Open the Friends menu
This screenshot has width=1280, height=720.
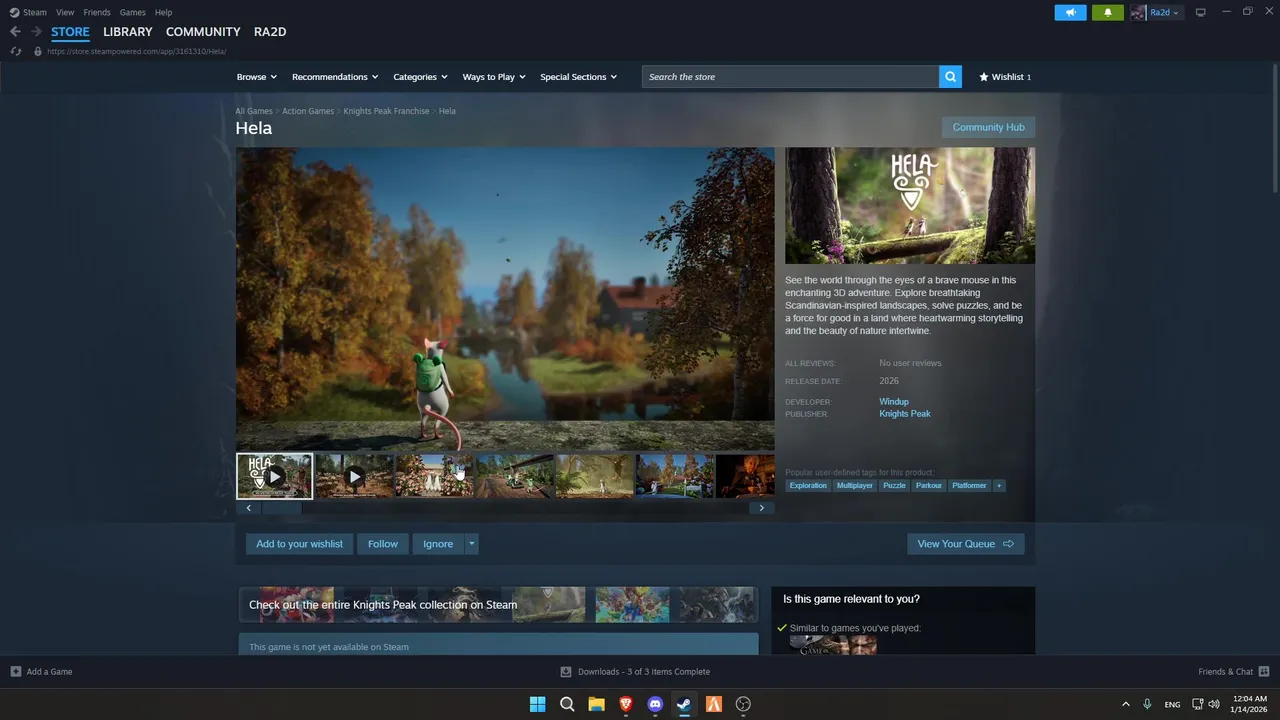(x=97, y=12)
